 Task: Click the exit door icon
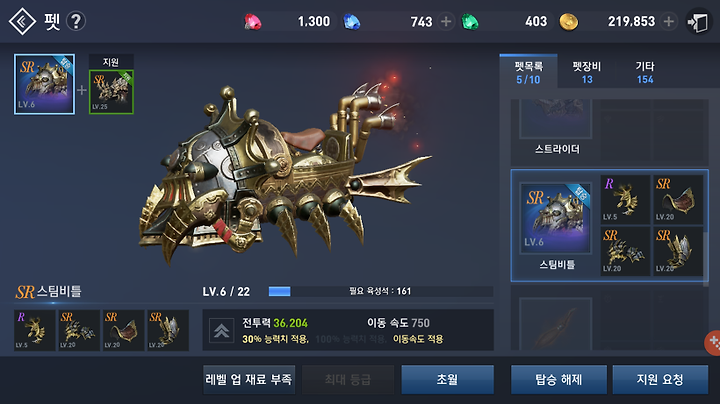point(698,22)
